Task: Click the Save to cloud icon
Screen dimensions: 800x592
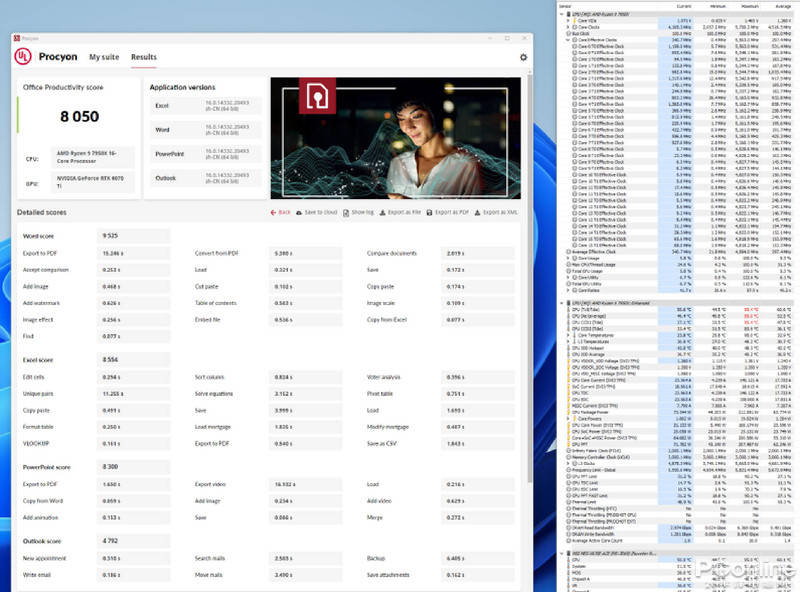Action: tap(300, 212)
